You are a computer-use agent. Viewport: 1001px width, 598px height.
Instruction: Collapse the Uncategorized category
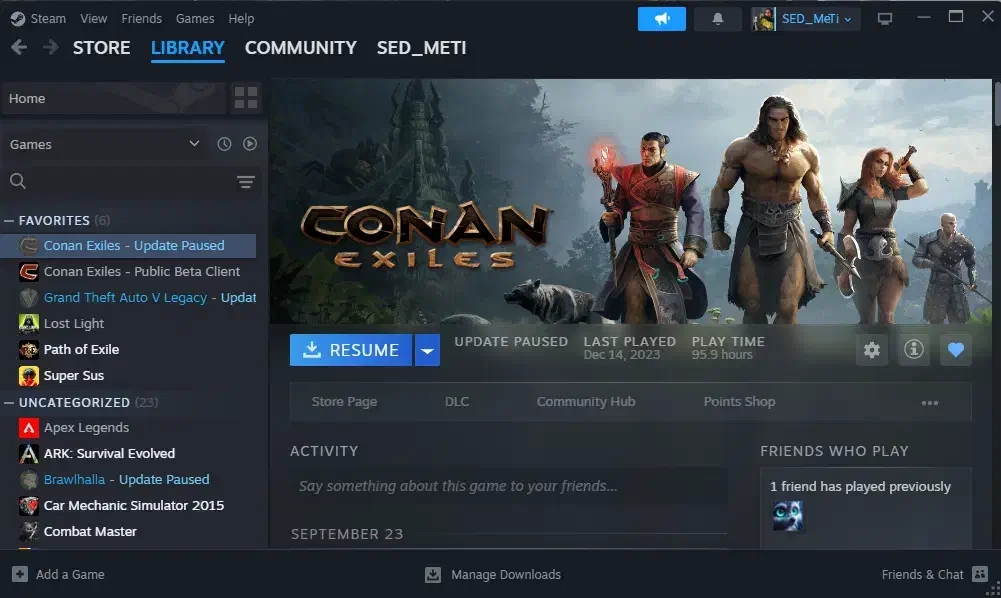point(9,402)
